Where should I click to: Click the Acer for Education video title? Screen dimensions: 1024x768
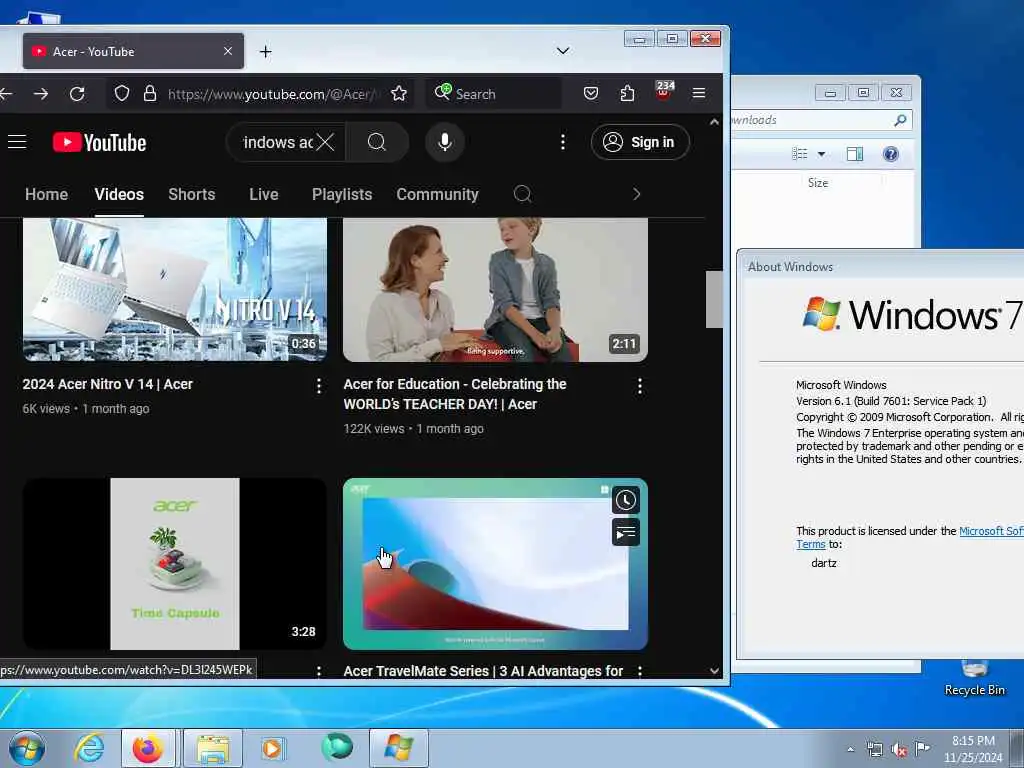(455, 394)
